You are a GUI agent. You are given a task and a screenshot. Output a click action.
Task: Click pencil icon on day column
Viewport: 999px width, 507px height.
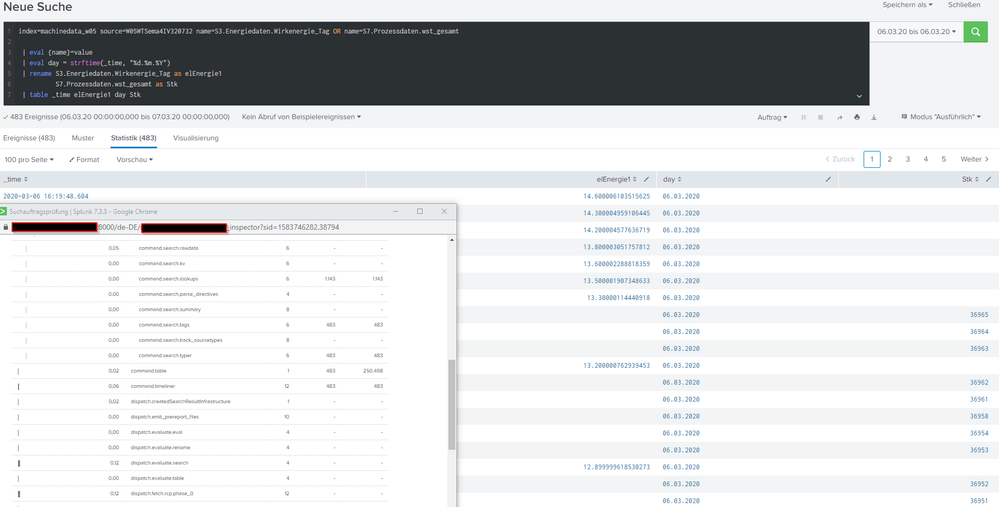click(x=828, y=179)
